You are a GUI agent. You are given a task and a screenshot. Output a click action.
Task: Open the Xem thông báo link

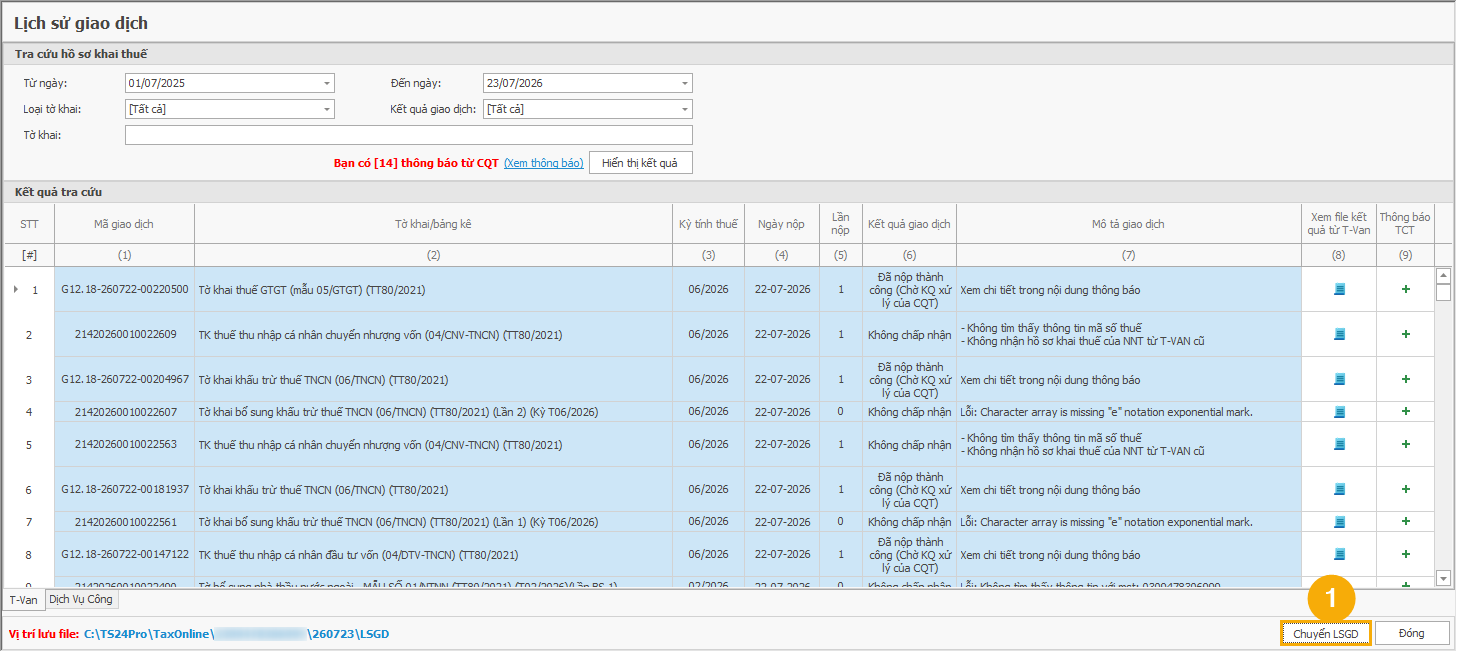coord(543,163)
